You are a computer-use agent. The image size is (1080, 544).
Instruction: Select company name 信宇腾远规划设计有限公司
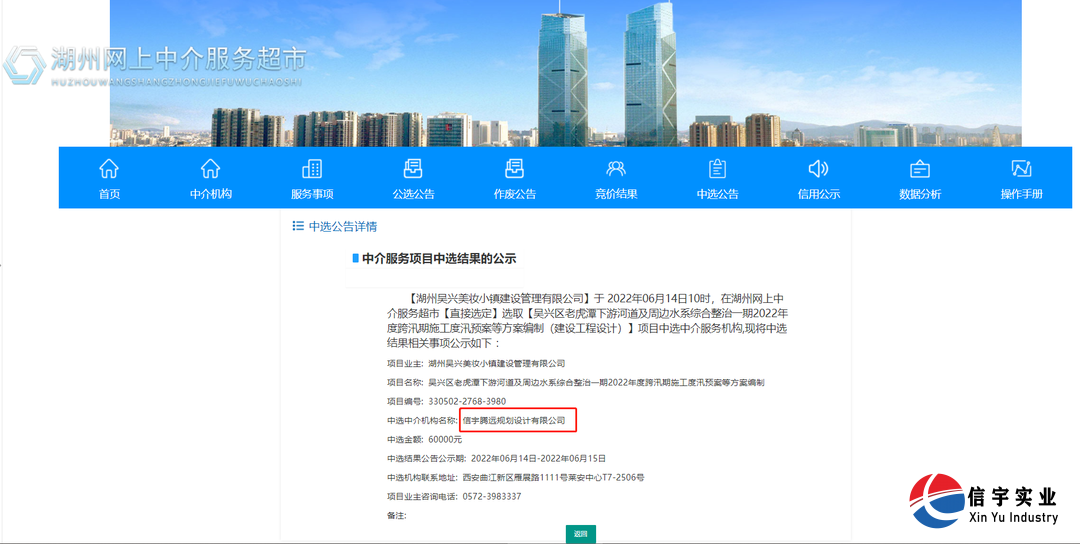pos(514,420)
